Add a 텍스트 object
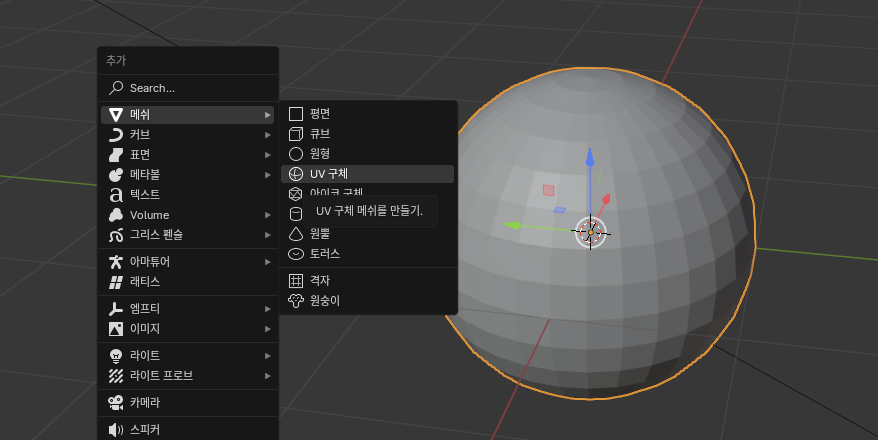This screenshot has width=878, height=440. pos(188,195)
